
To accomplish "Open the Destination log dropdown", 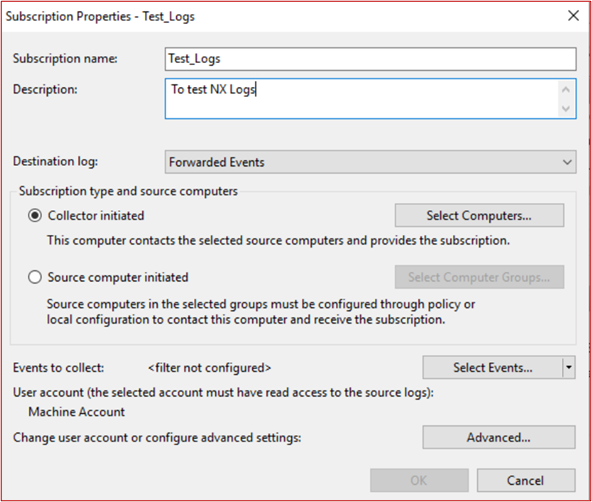I will point(370,162).
